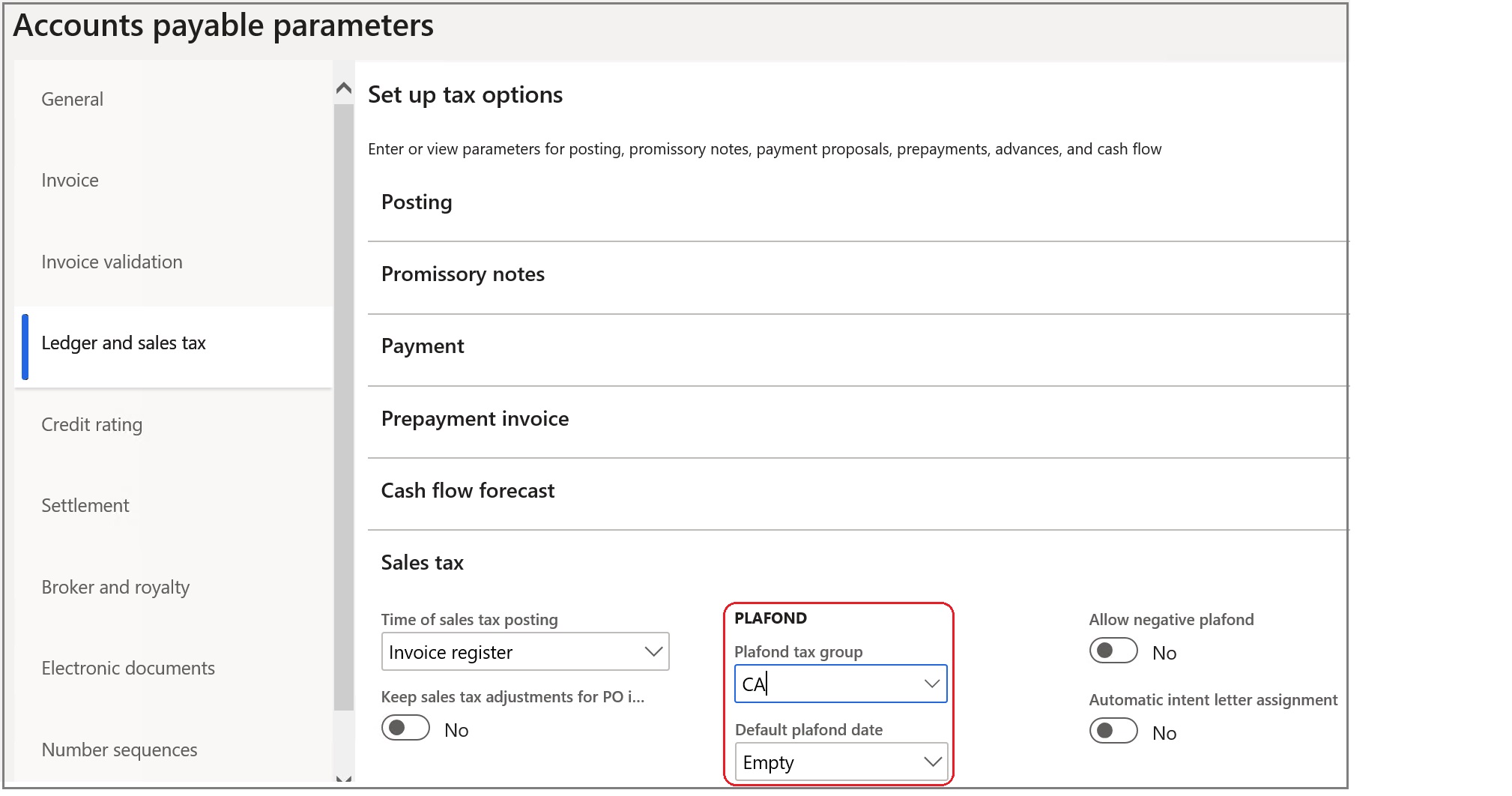Go to the Settlement tab

[x=85, y=506]
